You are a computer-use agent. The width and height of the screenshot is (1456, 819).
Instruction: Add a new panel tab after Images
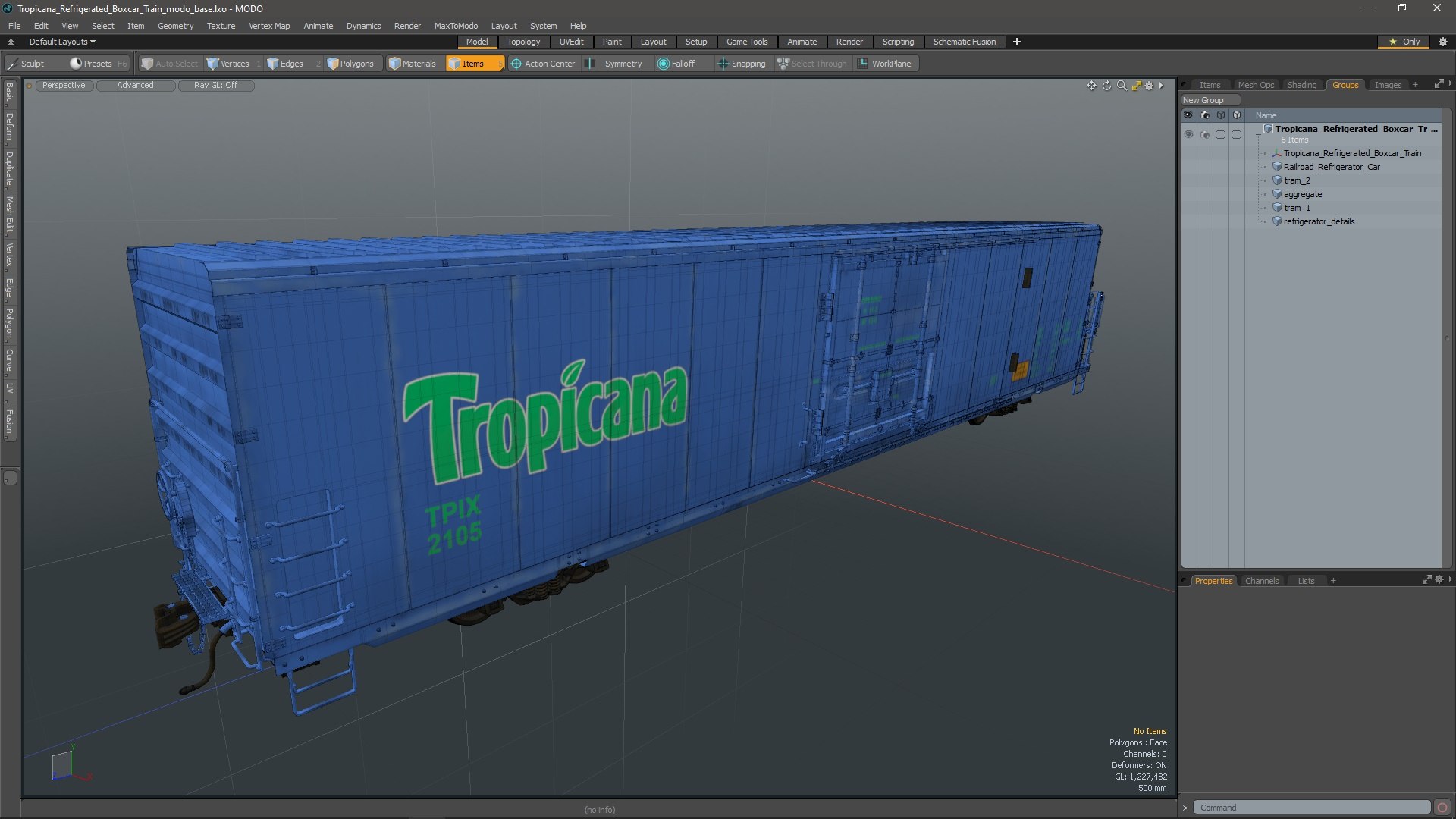1415,85
